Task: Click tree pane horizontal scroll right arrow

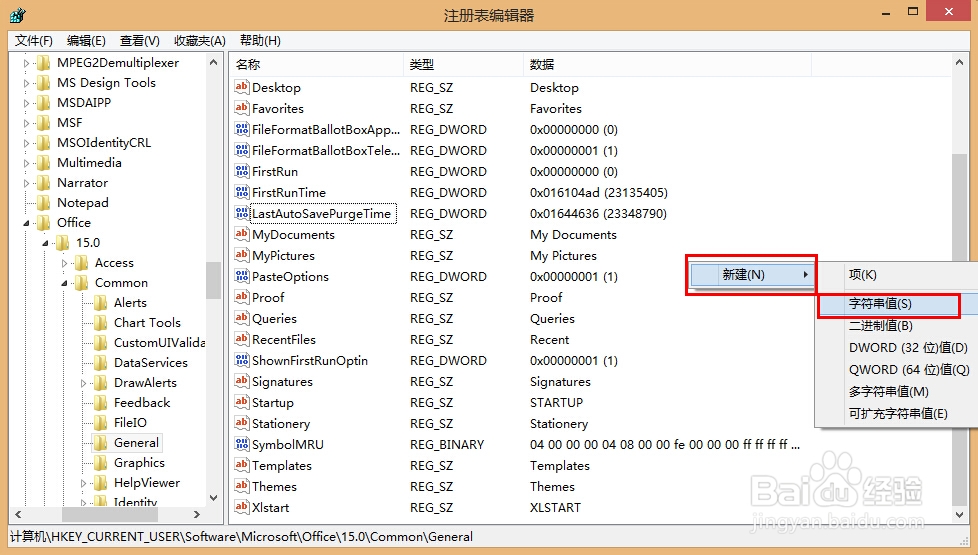Action: [x=196, y=514]
